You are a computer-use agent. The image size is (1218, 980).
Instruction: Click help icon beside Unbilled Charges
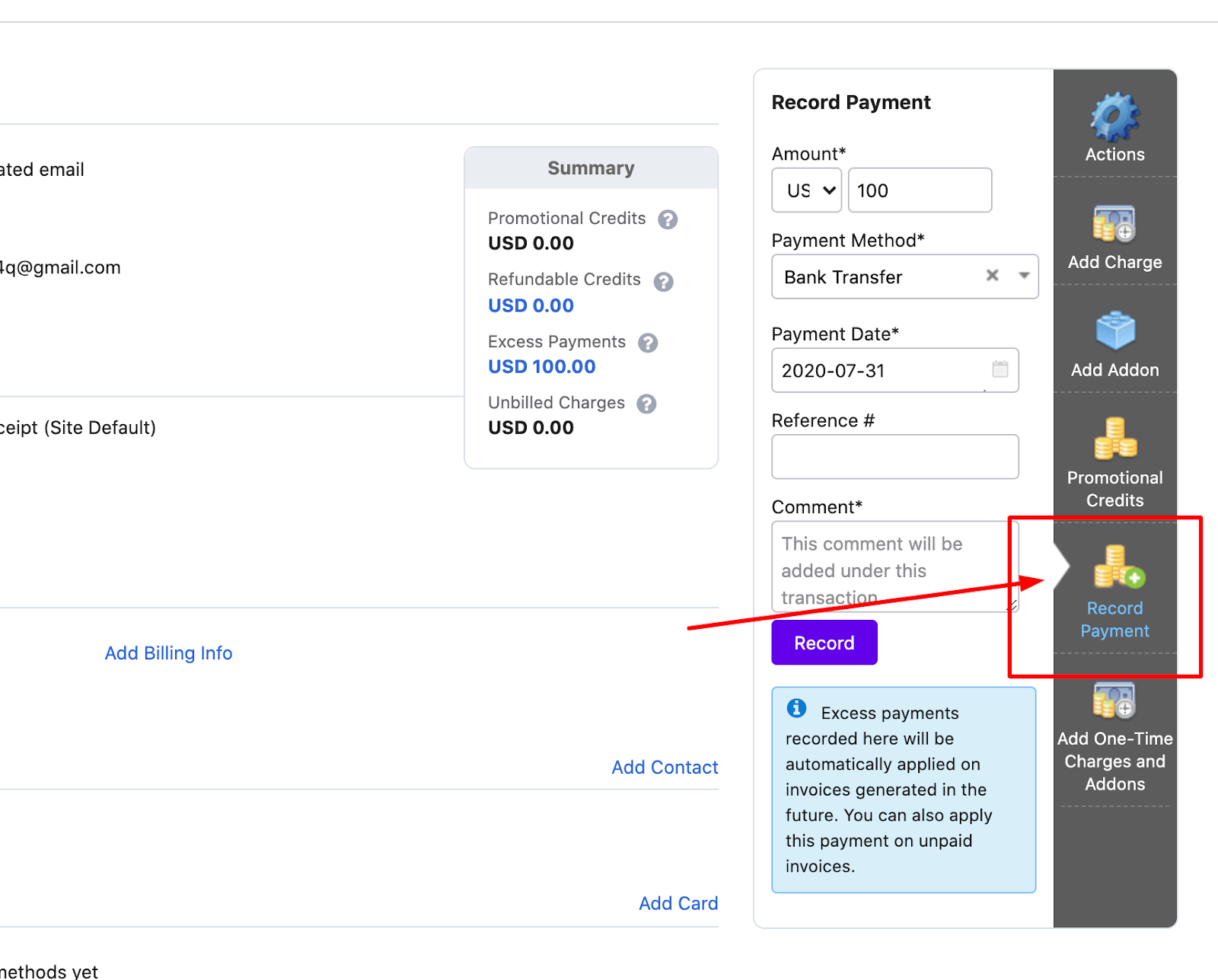(646, 404)
